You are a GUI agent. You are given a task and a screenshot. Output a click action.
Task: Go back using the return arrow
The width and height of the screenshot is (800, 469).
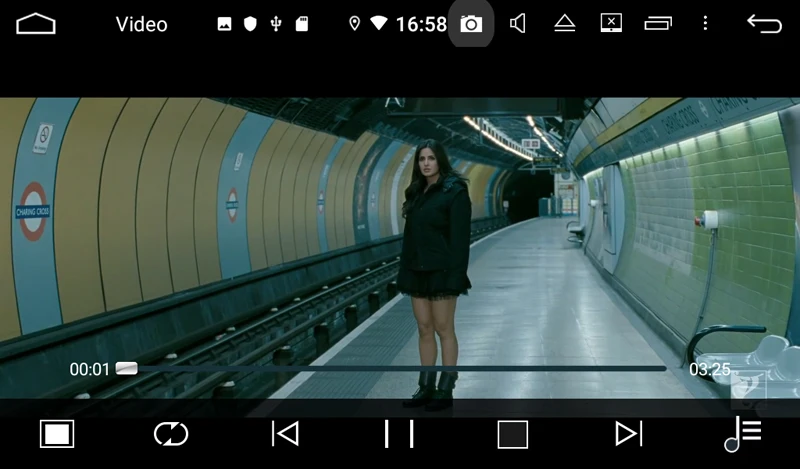764,23
